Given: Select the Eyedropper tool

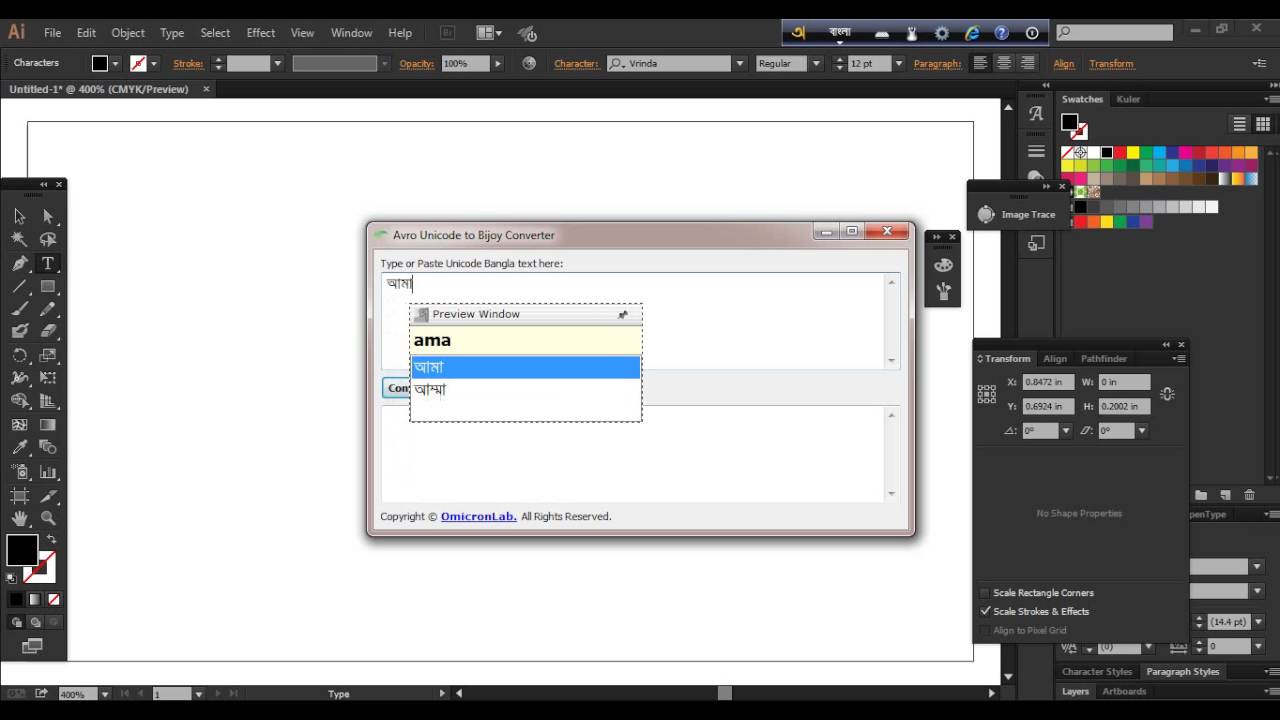Looking at the screenshot, I should (x=19, y=448).
